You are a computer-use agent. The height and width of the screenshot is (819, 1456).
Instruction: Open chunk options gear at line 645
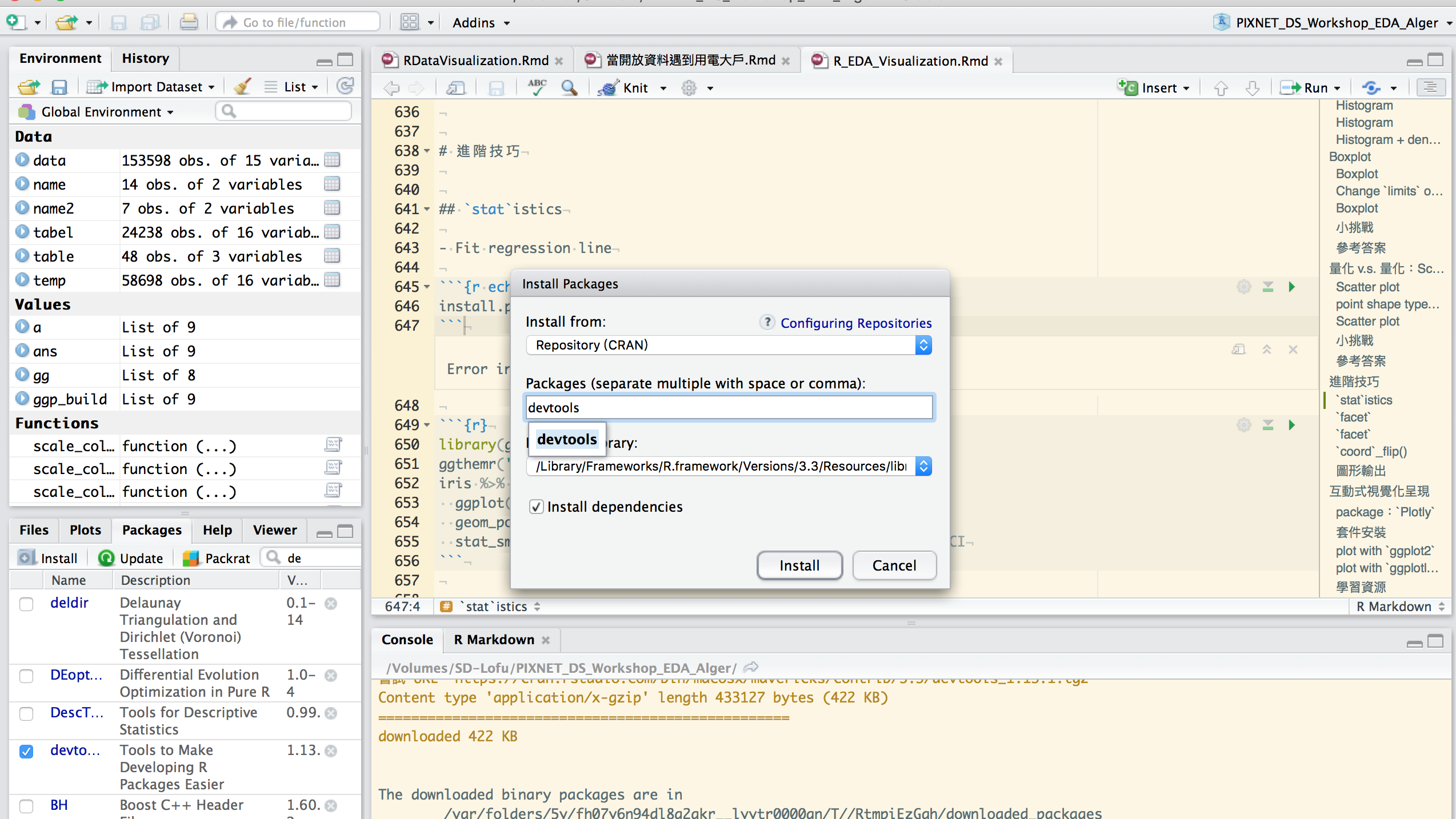(x=1244, y=287)
